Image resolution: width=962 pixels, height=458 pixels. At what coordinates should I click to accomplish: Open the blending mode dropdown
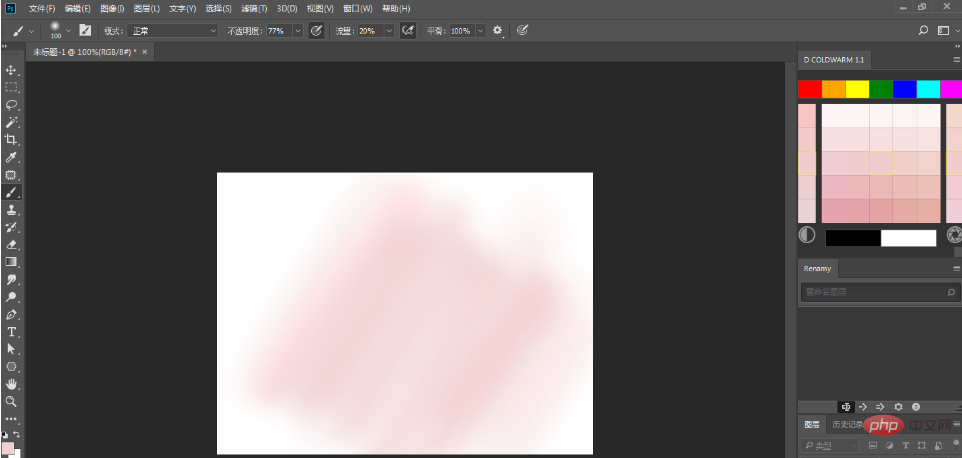(172, 30)
